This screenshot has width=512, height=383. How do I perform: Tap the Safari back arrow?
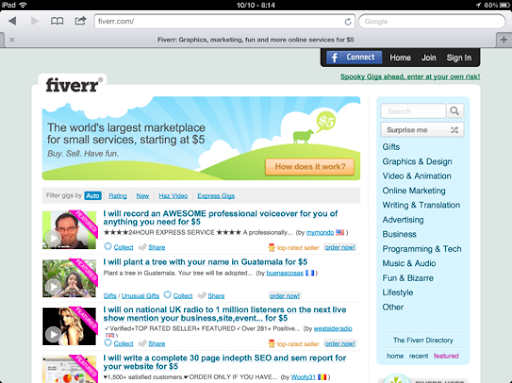(13, 21)
